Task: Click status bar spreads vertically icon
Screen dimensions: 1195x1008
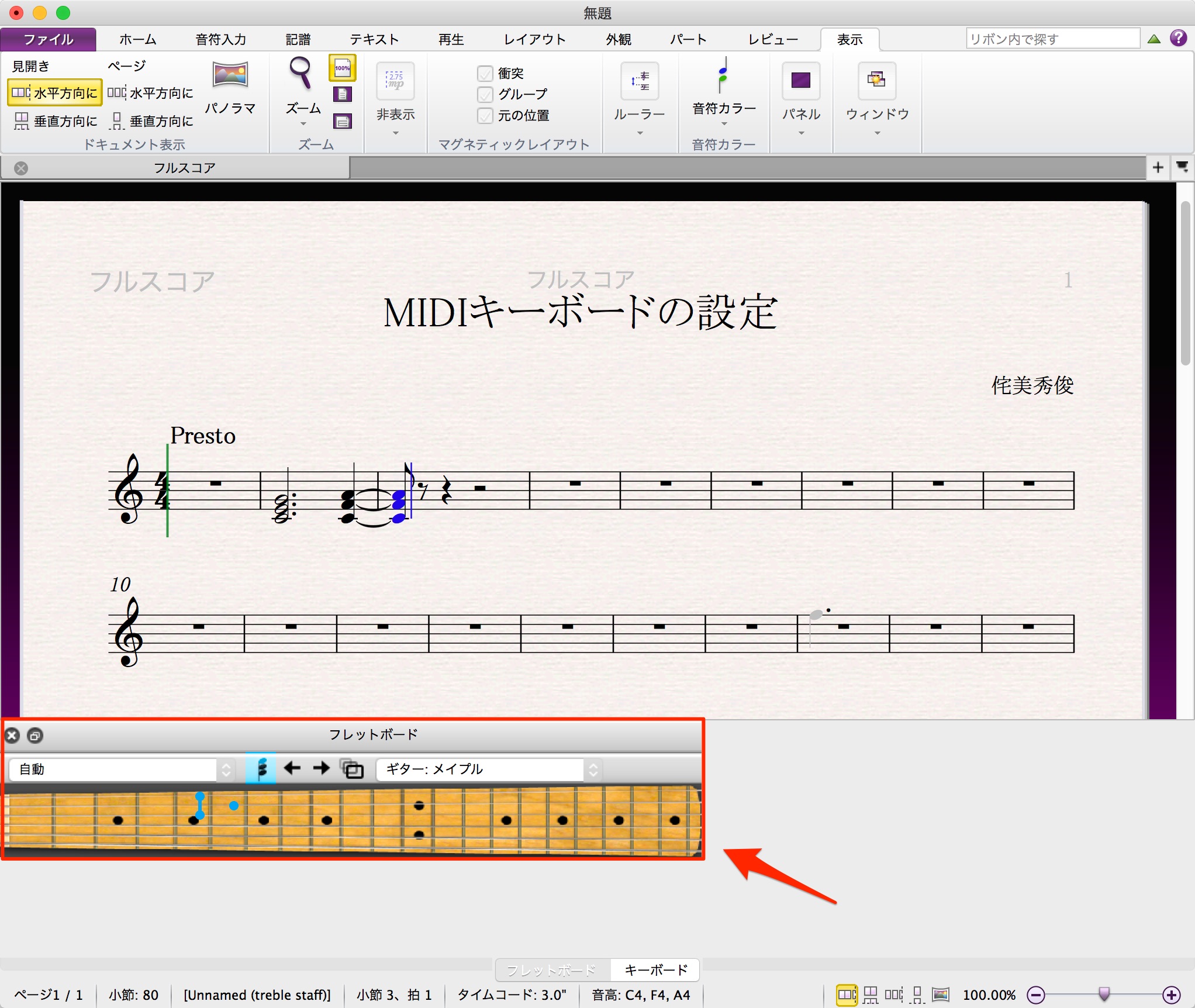Action: pos(871,995)
